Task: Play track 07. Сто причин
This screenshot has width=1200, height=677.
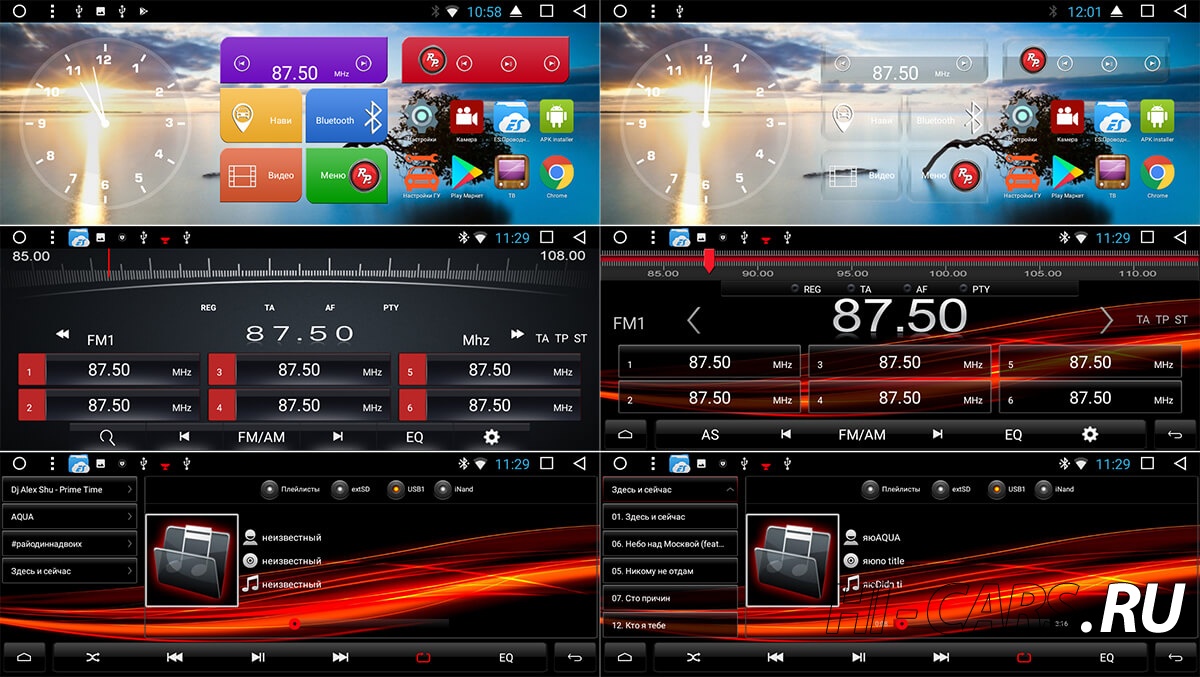Action: coord(670,598)
